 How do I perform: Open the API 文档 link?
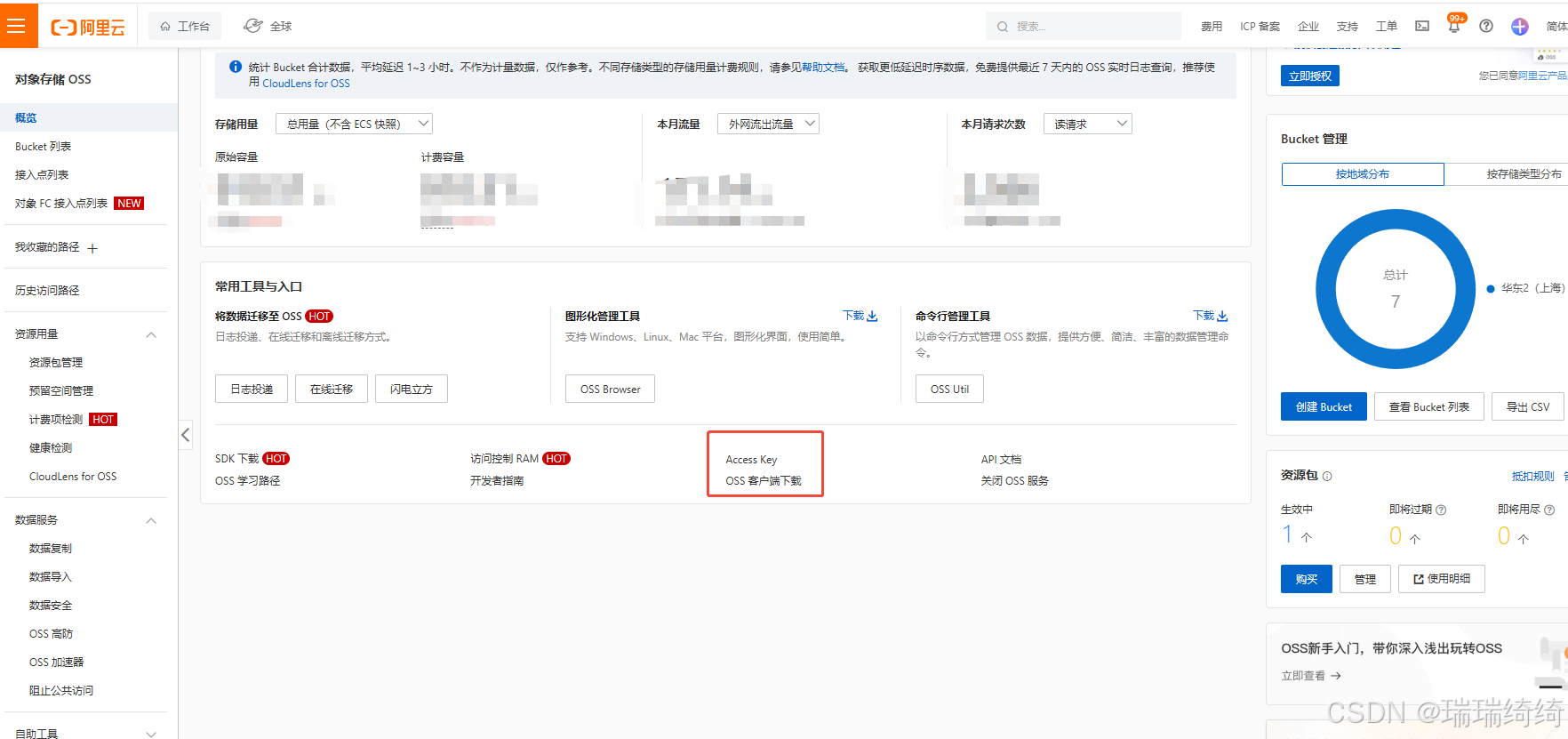point(1001,460)
